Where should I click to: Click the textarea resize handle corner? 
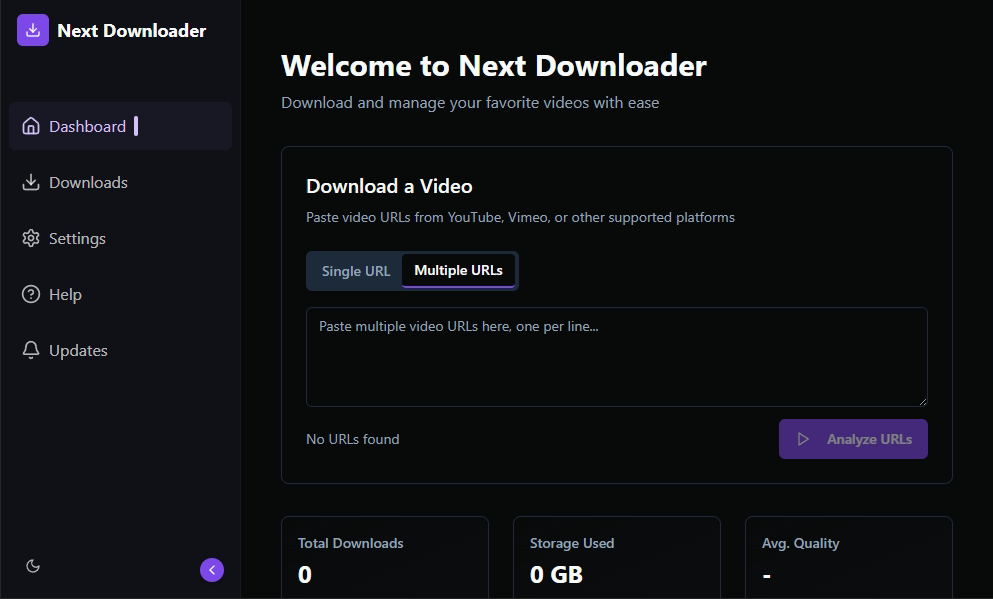point(923,400)
